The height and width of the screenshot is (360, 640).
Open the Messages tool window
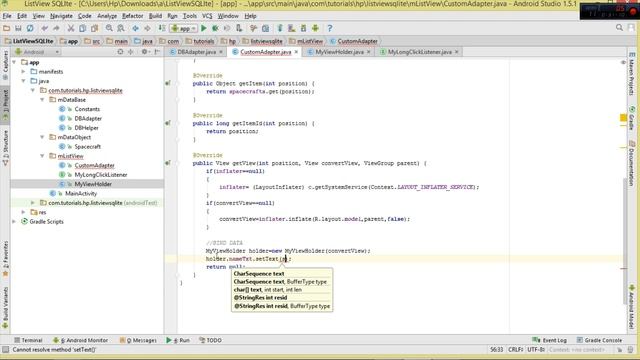click(x=138, y=340)
